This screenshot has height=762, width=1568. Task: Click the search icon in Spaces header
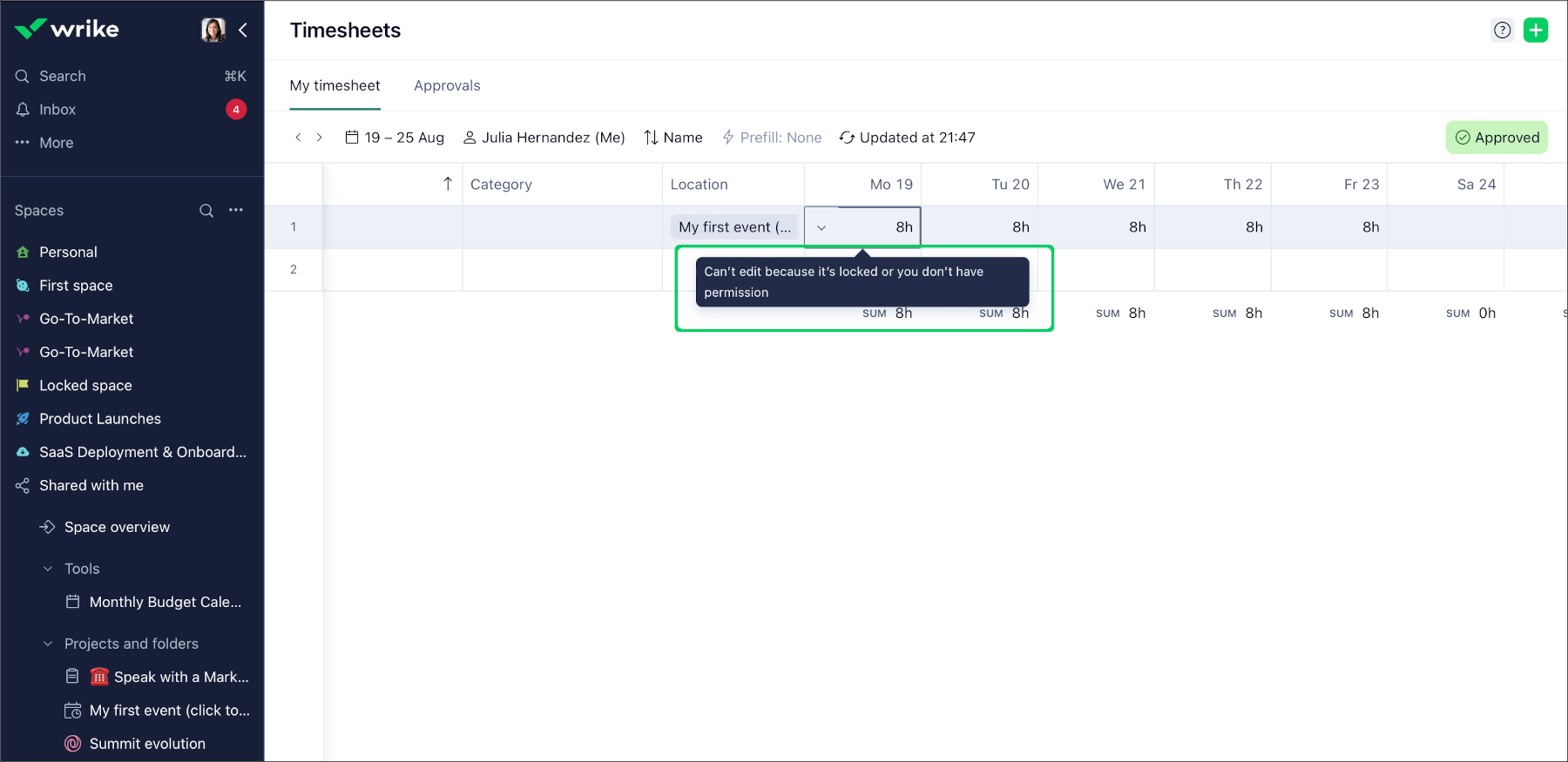click(206, 211)
